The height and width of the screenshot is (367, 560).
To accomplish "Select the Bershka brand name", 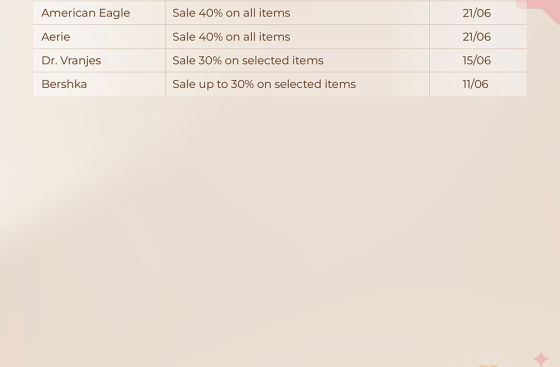I will pyautogui.click(x=64, y=84).
